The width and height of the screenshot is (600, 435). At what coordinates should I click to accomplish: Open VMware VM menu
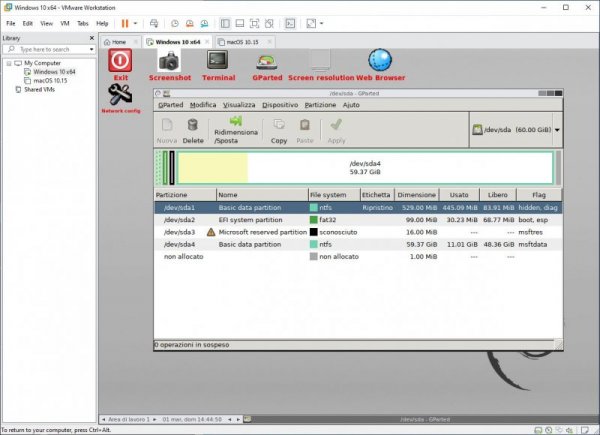(x=65, y=23)
